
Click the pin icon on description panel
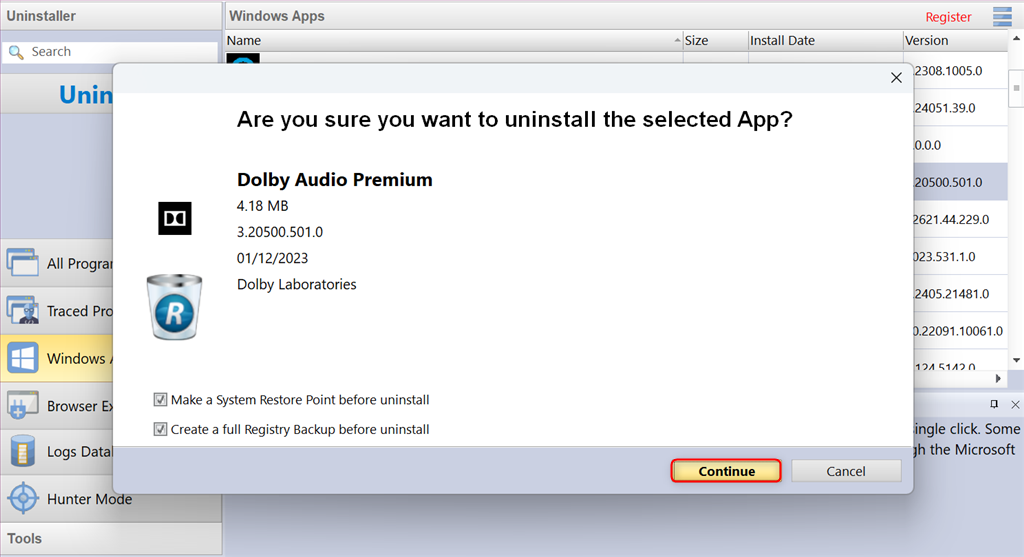click(994, 404)
